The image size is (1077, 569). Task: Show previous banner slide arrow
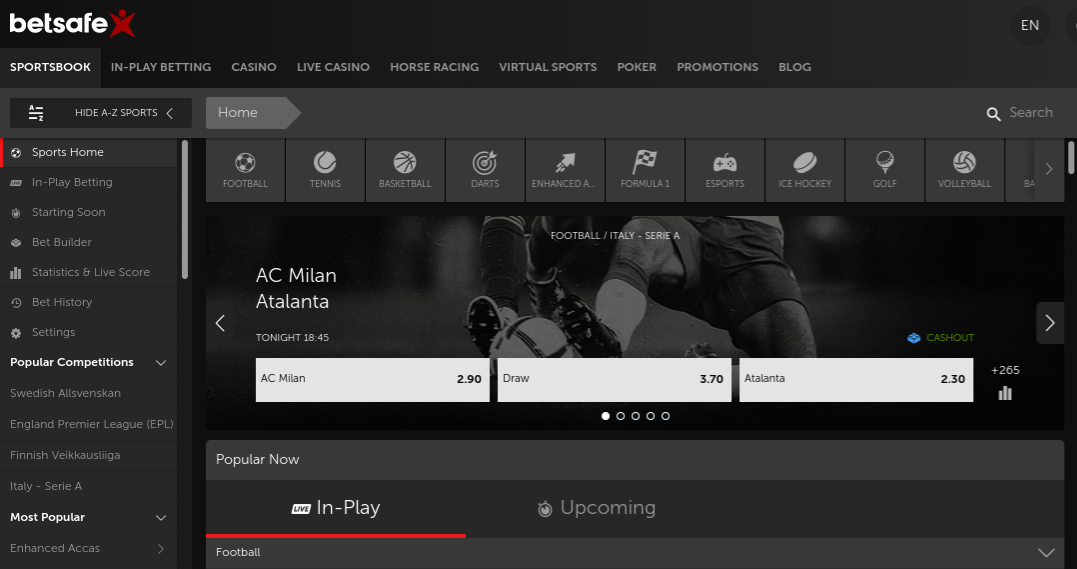(x=220, y=323)
